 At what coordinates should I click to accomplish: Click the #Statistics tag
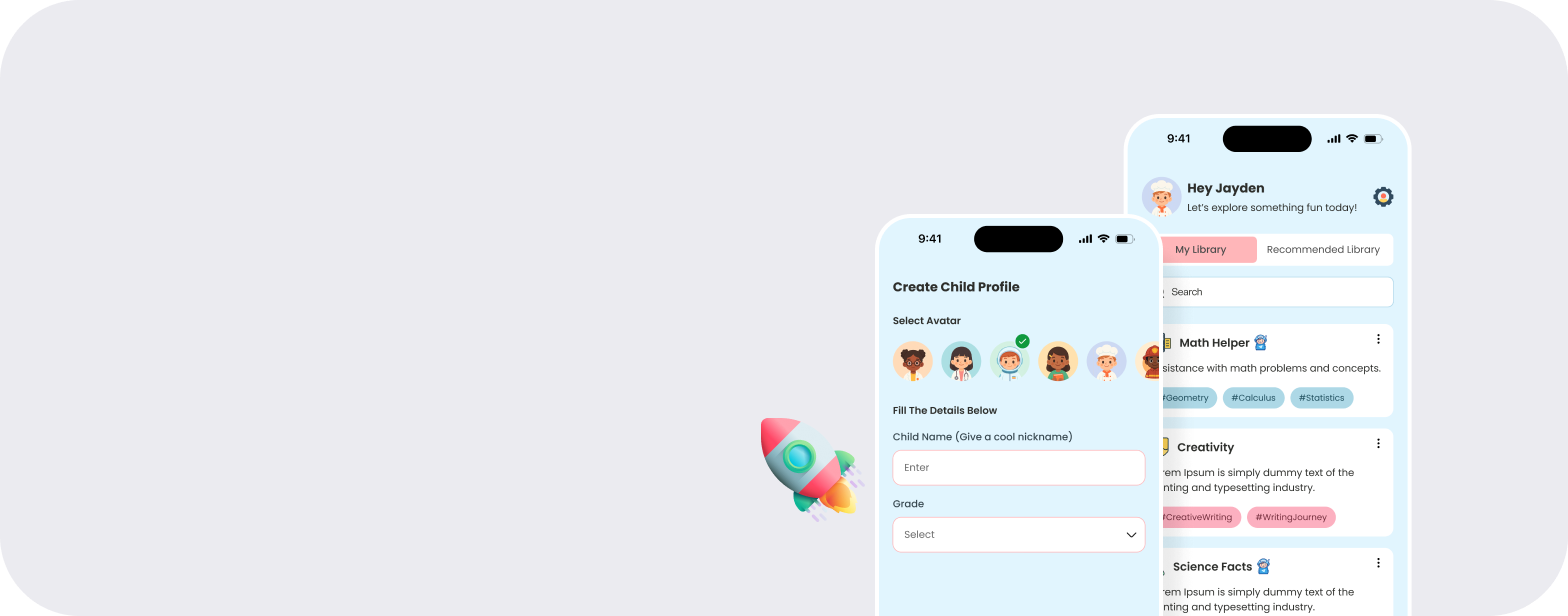point(1321,398)
